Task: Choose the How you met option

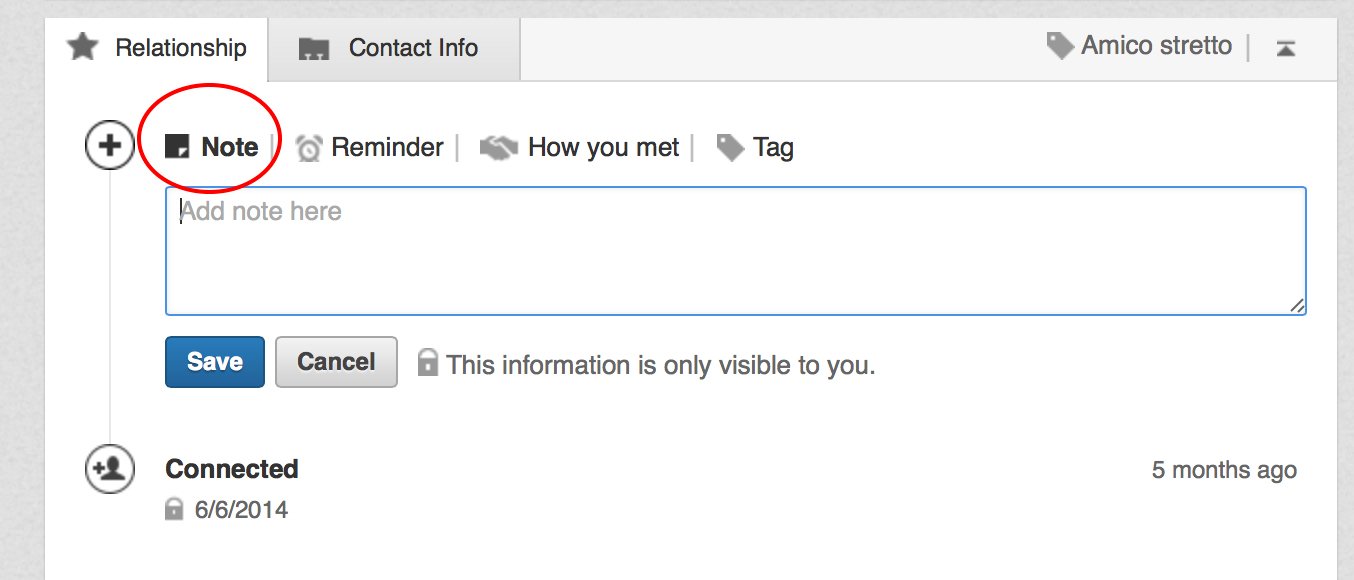Action: click(603, 148)
